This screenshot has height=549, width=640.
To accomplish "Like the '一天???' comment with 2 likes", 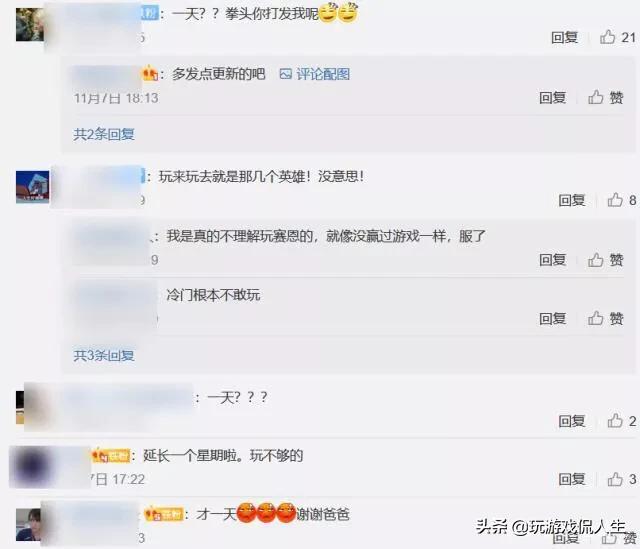I will pyautogui.click(x=615, y=420).
